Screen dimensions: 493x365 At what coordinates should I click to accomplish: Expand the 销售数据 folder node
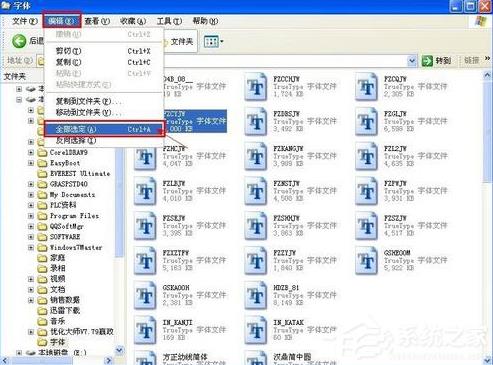(x=31, y=300)
